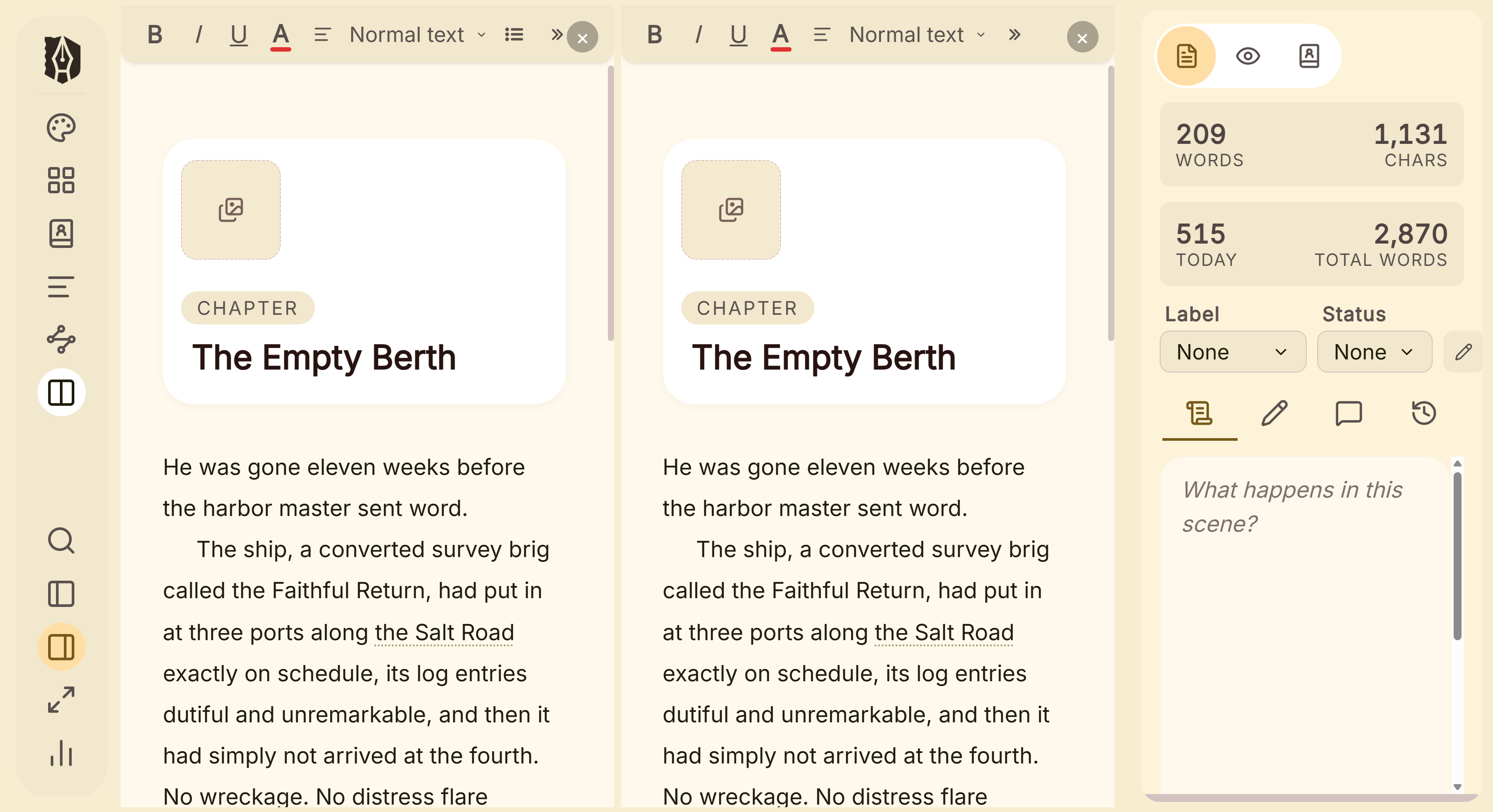Toggle the left panel sidebar
The height and width of the screenshot is (812, 1493).
tap(61, 594)
